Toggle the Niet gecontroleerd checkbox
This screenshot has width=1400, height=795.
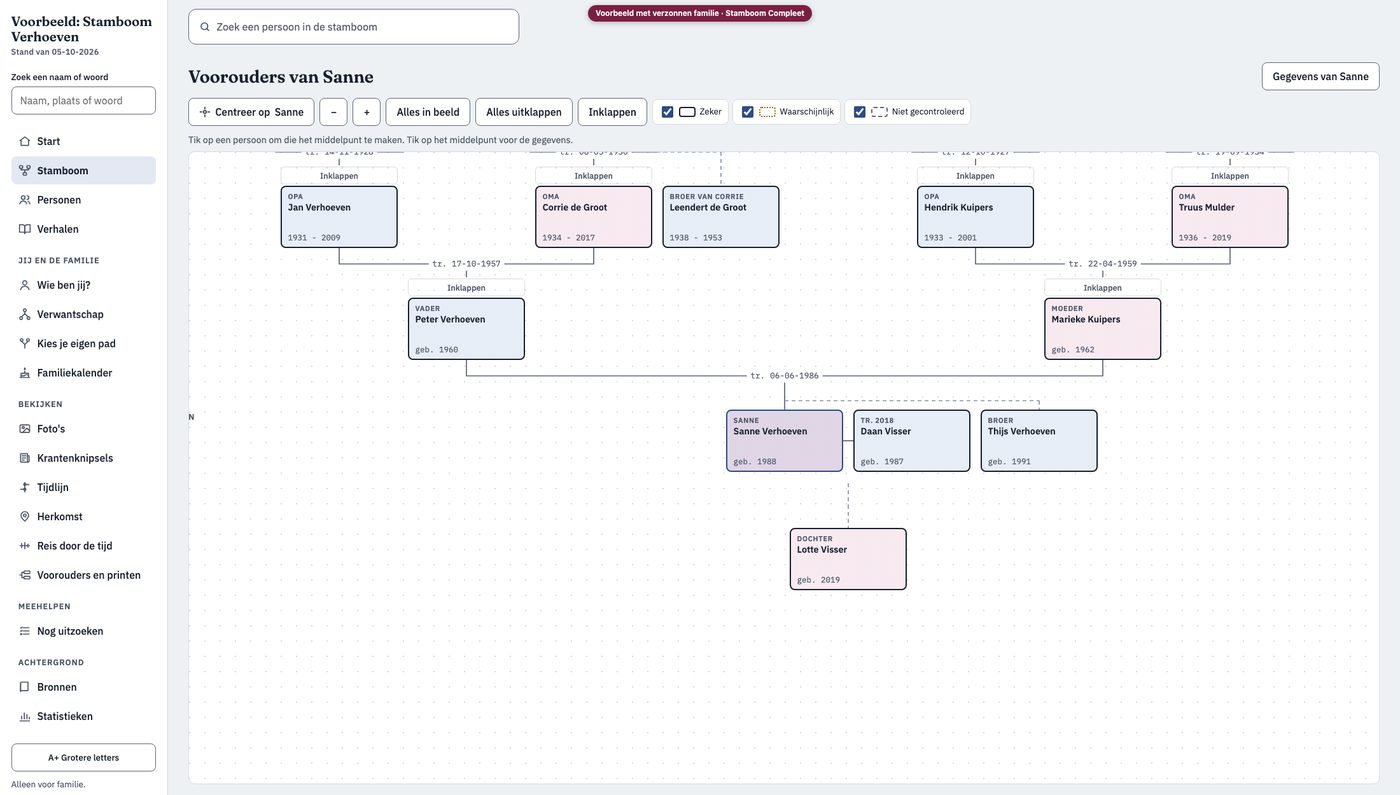coord(860,112)
